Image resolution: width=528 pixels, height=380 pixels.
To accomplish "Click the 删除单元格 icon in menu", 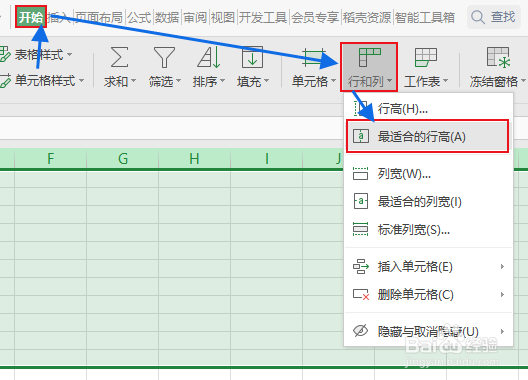I will (361, 294).
